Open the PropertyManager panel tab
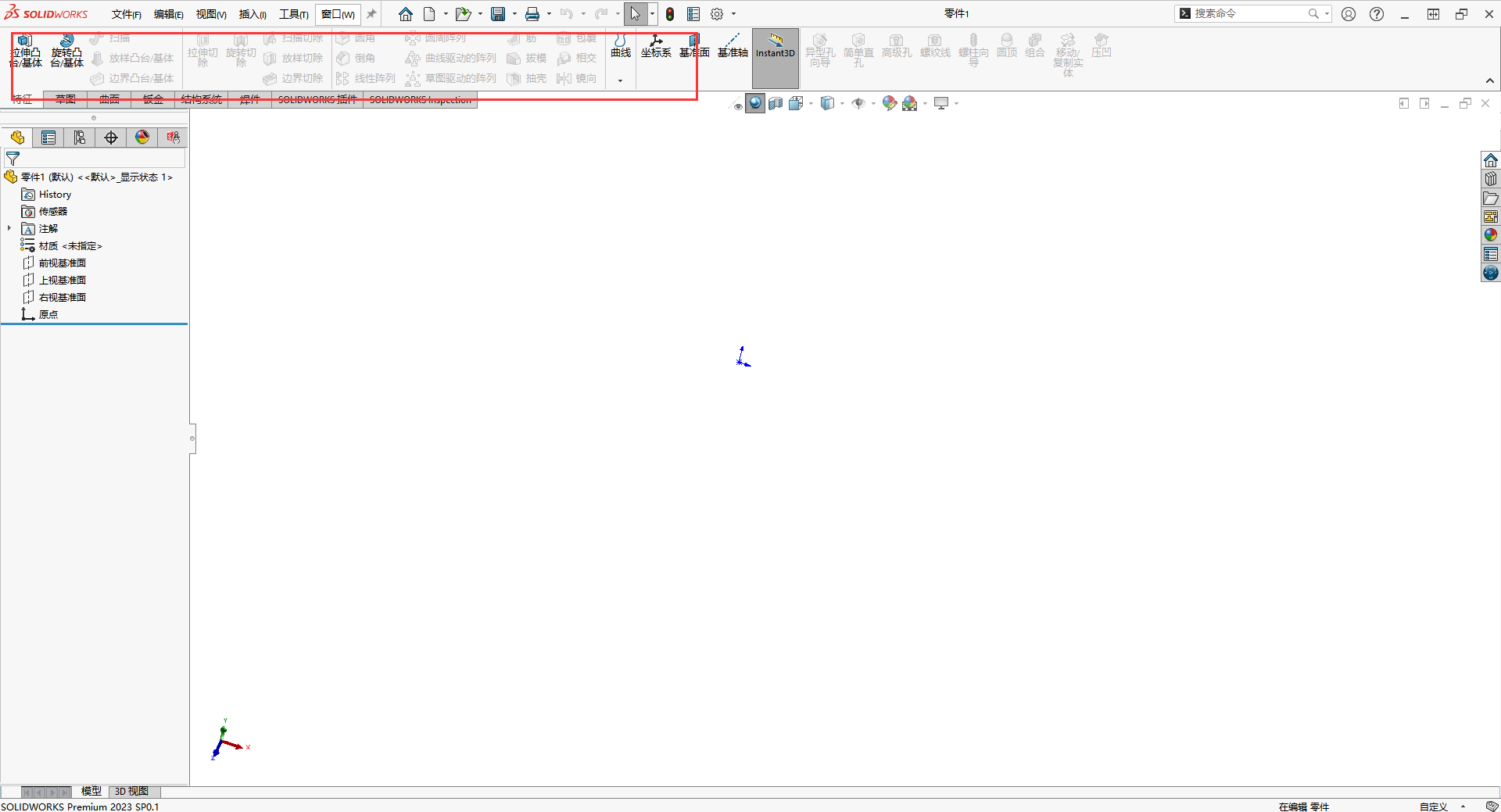Image resolution: width=1501 pixels, height=812 pixels. (48, 138)
